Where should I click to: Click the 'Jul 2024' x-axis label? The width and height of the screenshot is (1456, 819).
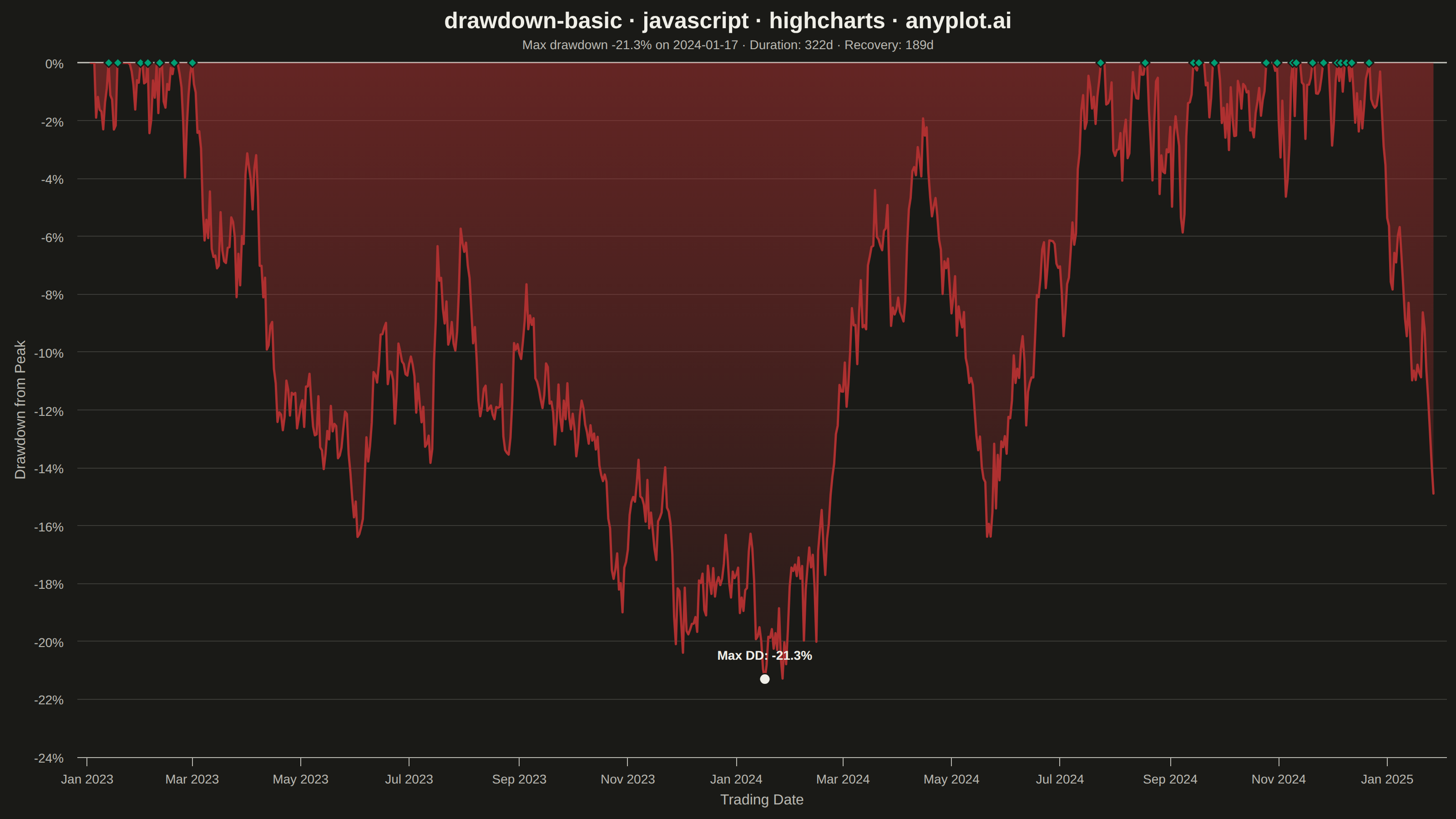(x=1060, y=779)
